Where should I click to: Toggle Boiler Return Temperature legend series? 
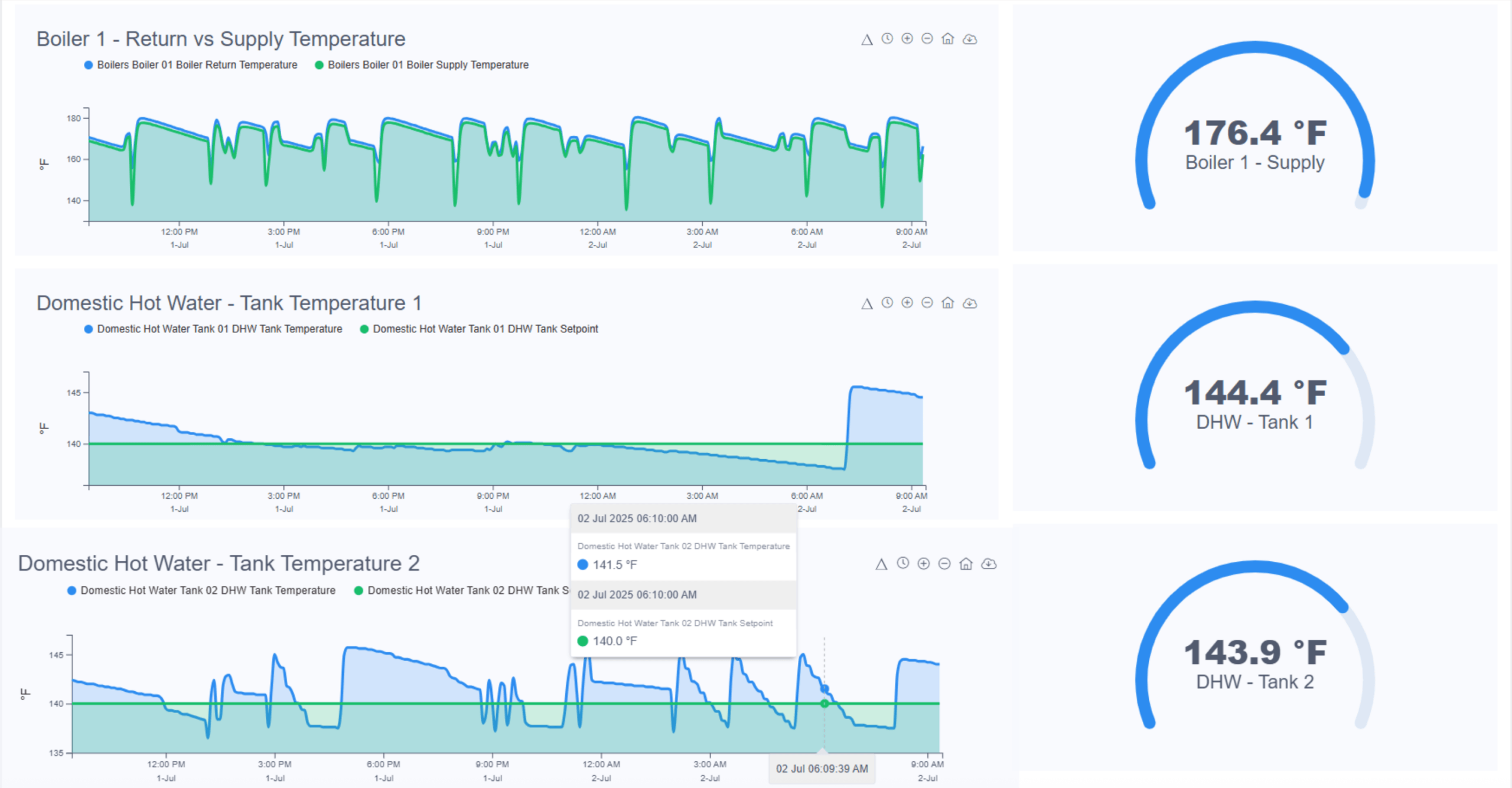[x=197, y=65]
